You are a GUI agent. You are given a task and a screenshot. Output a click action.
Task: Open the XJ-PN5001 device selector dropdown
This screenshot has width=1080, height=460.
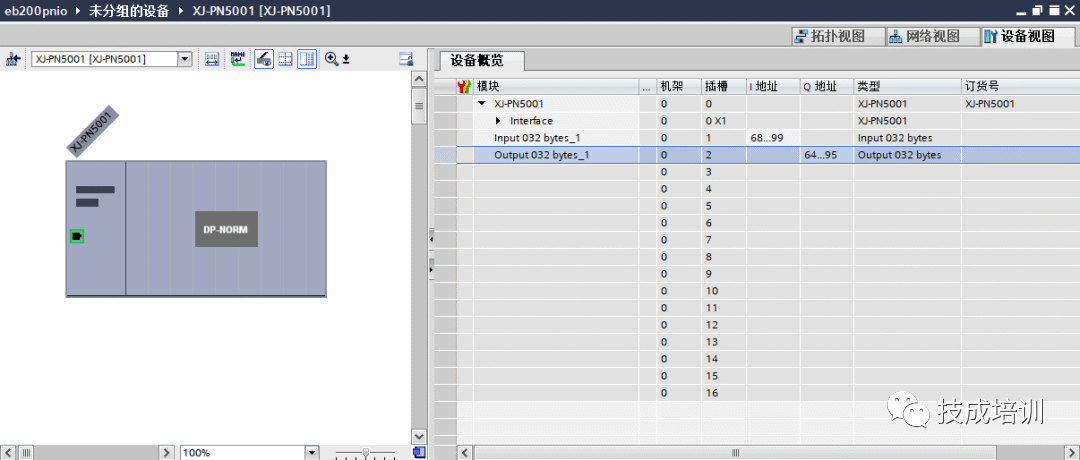coord(184,59)
